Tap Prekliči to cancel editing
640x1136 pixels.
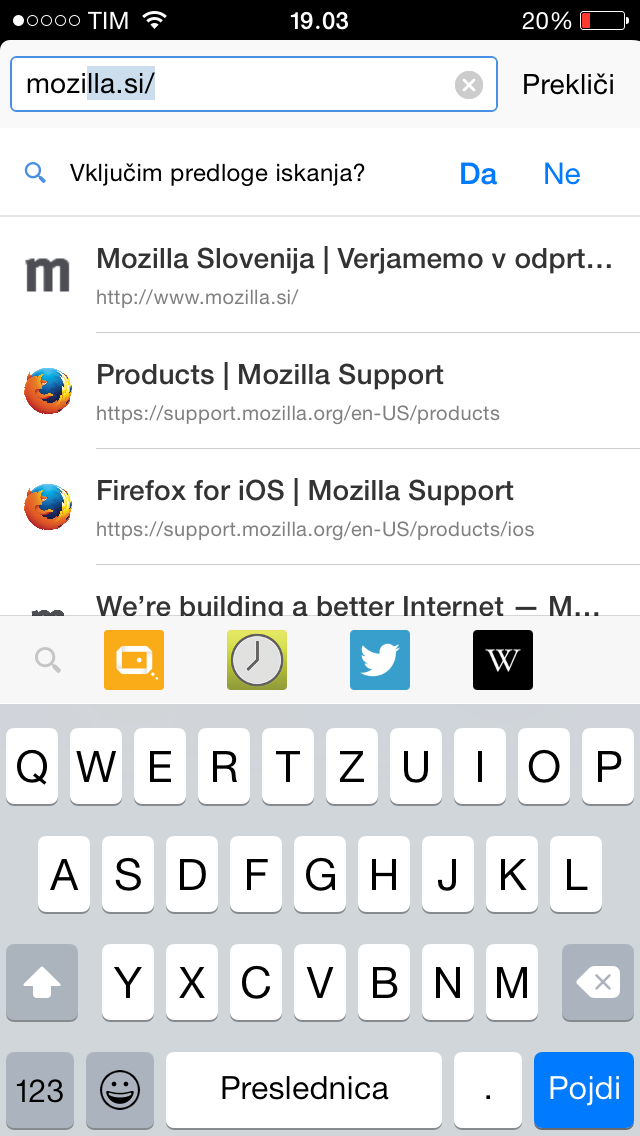pos(568,85)
